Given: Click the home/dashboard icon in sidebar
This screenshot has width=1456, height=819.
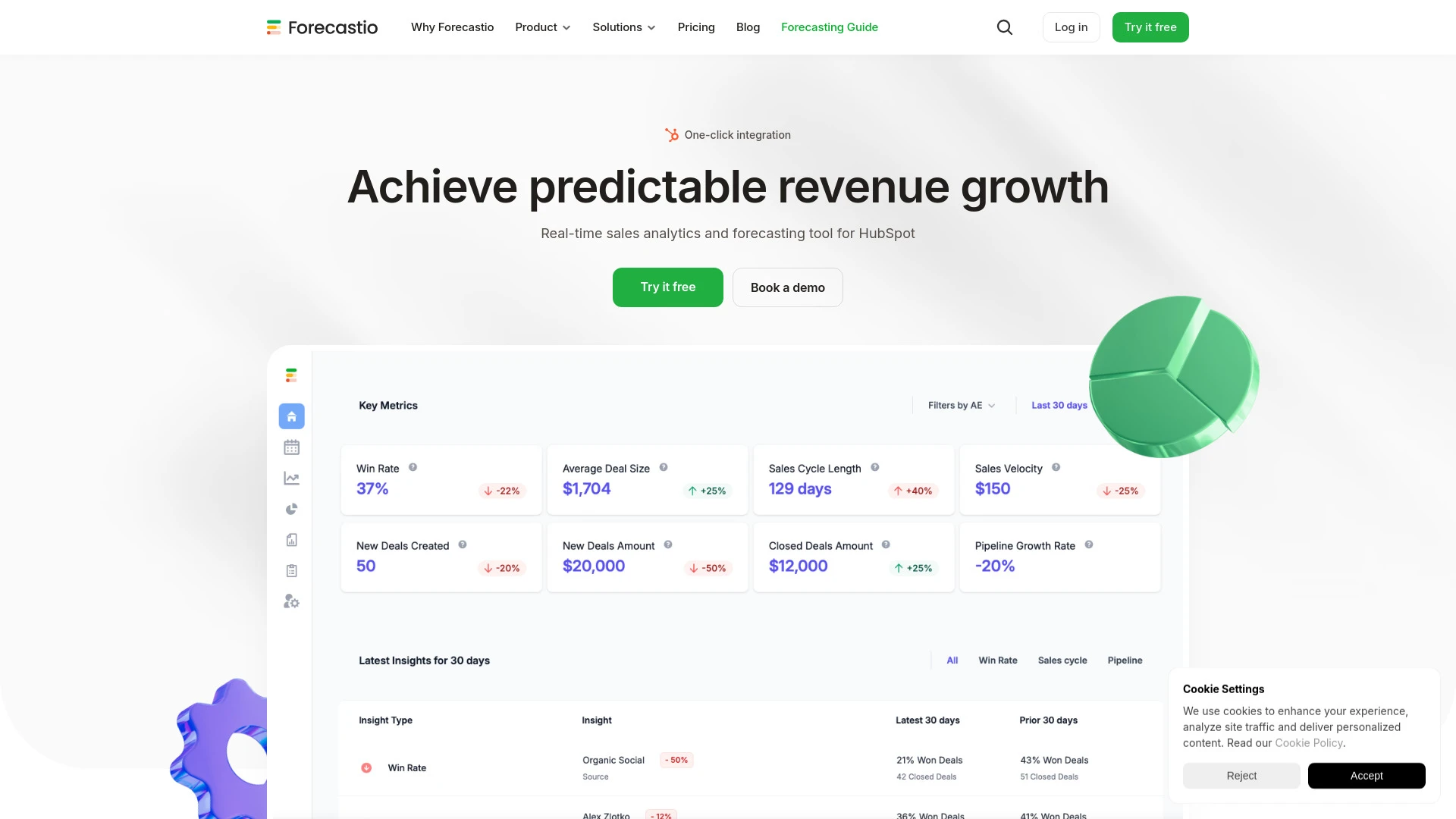Looking at the screenshot, I should coord(291,416).
